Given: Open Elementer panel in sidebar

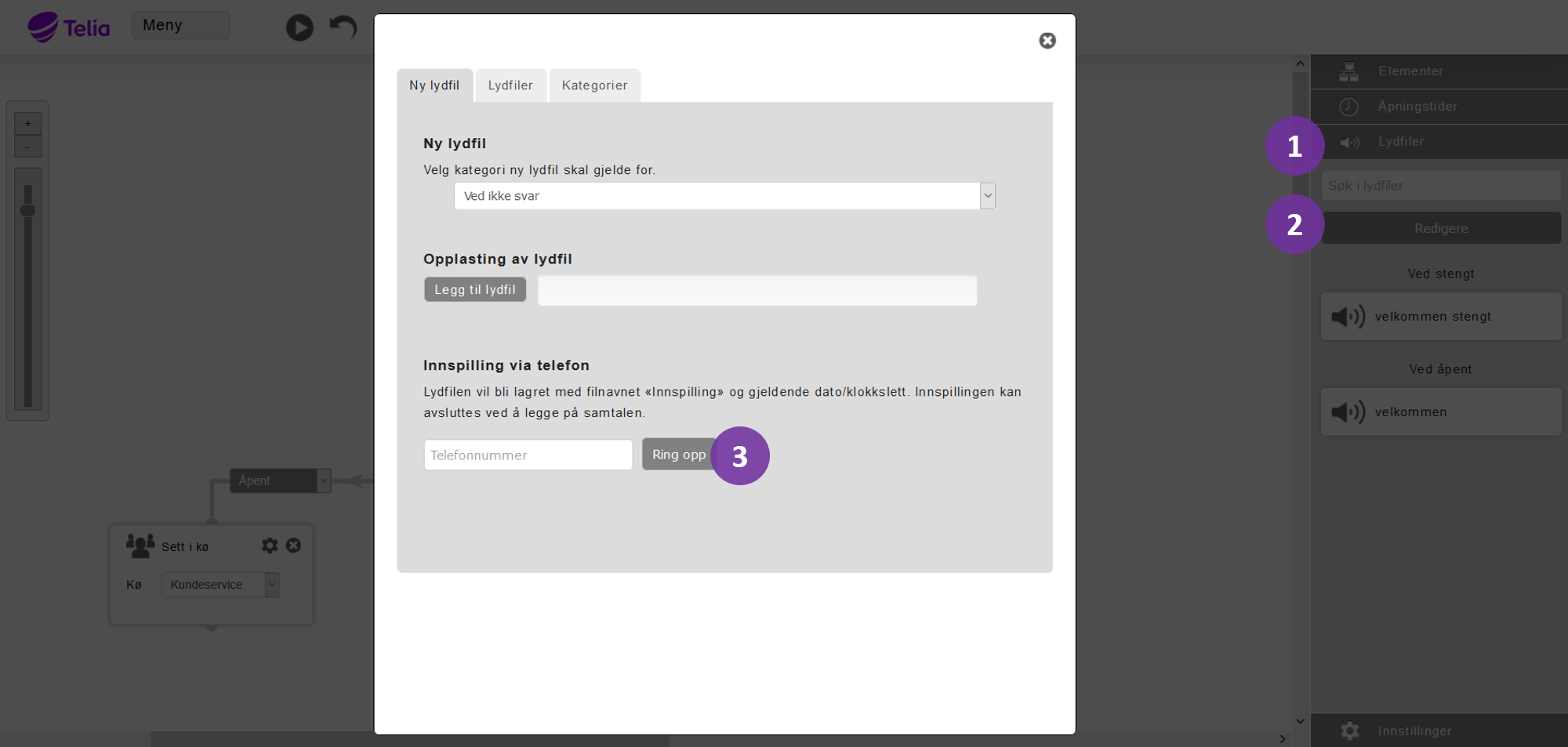Looking at the screenshot, I should pos(1348,71).
